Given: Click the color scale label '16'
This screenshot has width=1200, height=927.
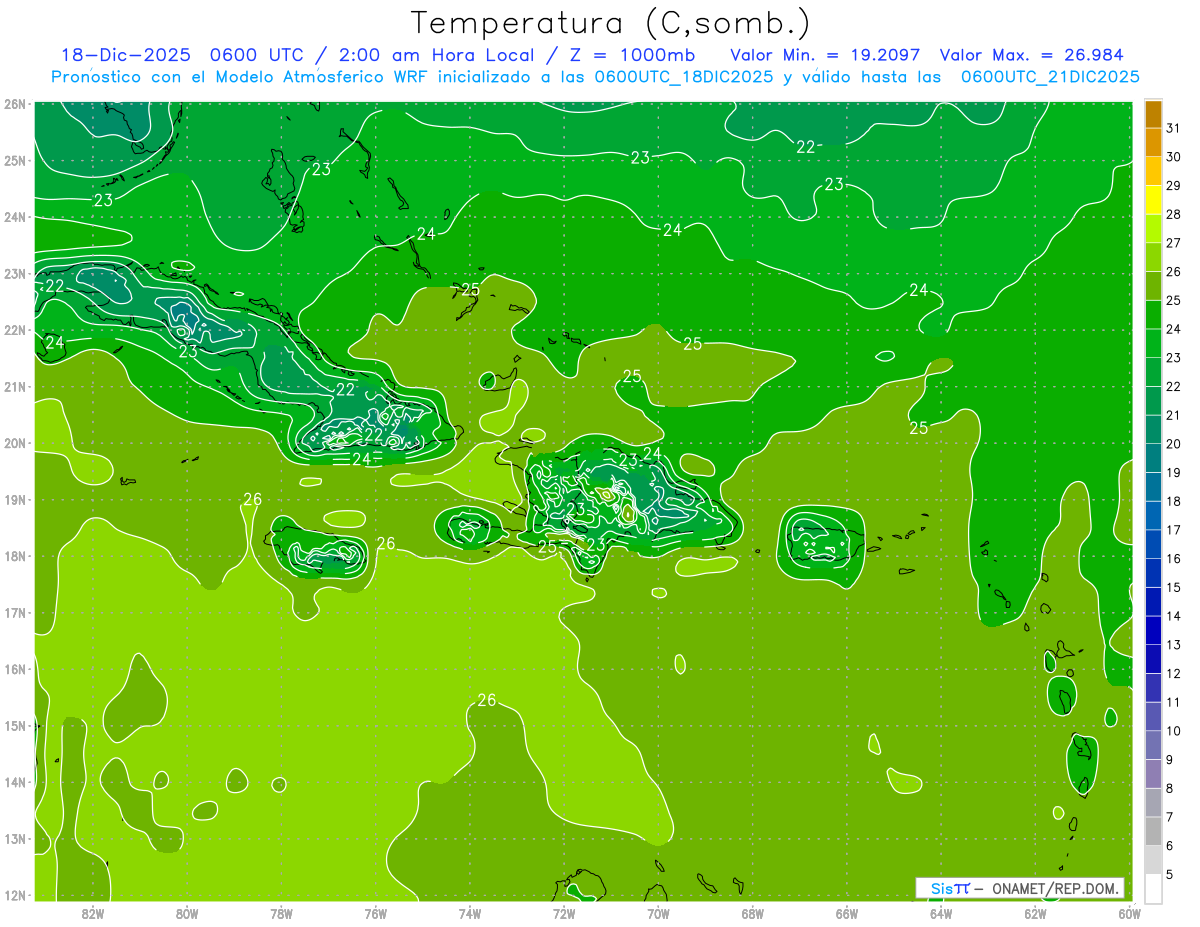Looking at the screenshot, I should tap(1174, 559).
